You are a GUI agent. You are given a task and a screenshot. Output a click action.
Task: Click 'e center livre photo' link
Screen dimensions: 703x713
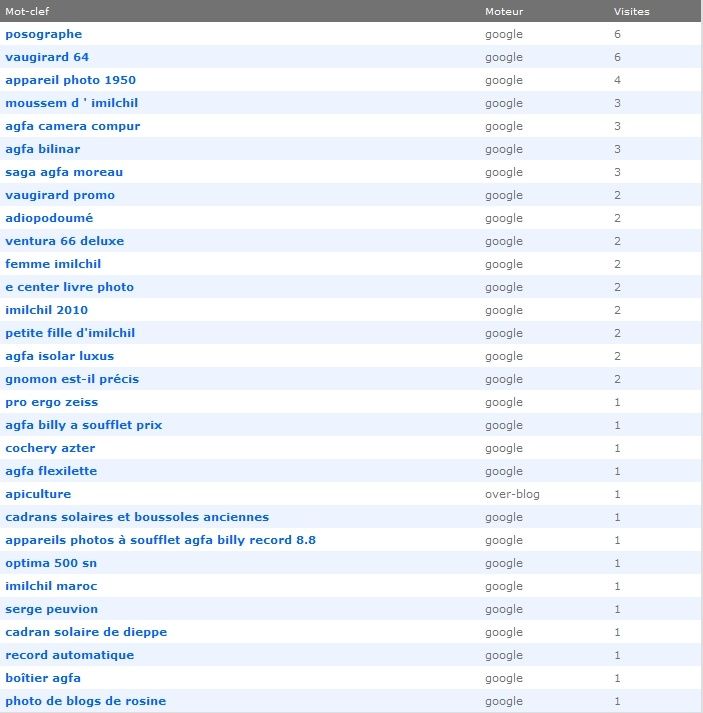pyautogui.click(x=69, y=287)
